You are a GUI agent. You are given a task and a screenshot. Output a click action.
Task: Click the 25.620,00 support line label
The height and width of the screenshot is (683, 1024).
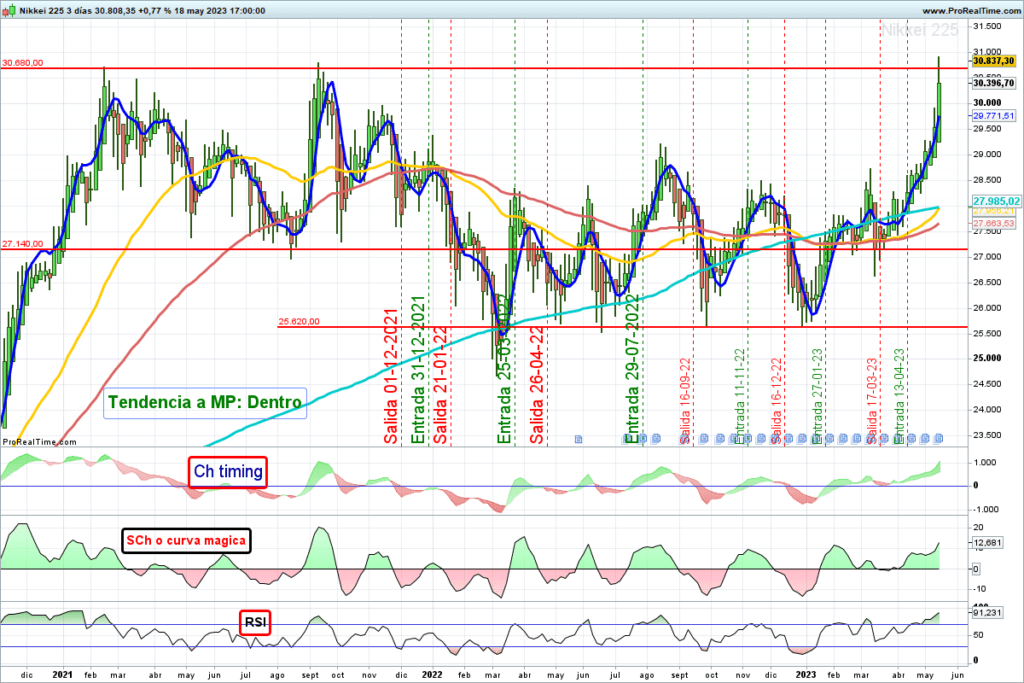(x=299, y=321)
